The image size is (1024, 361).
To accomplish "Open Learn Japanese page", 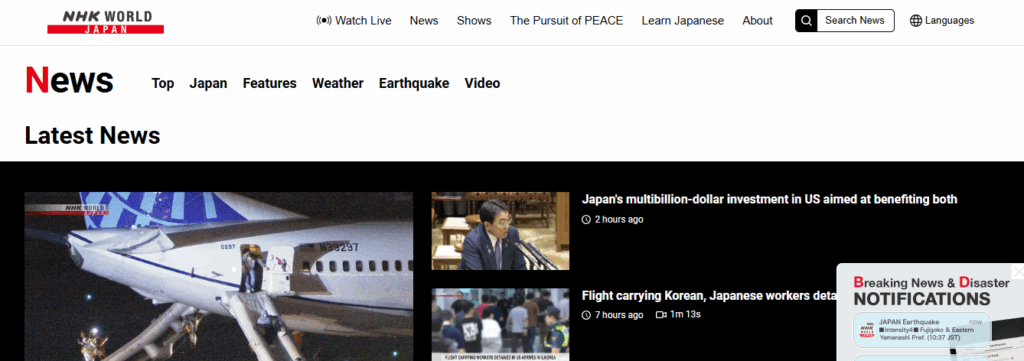I will (x=682, y=20).
